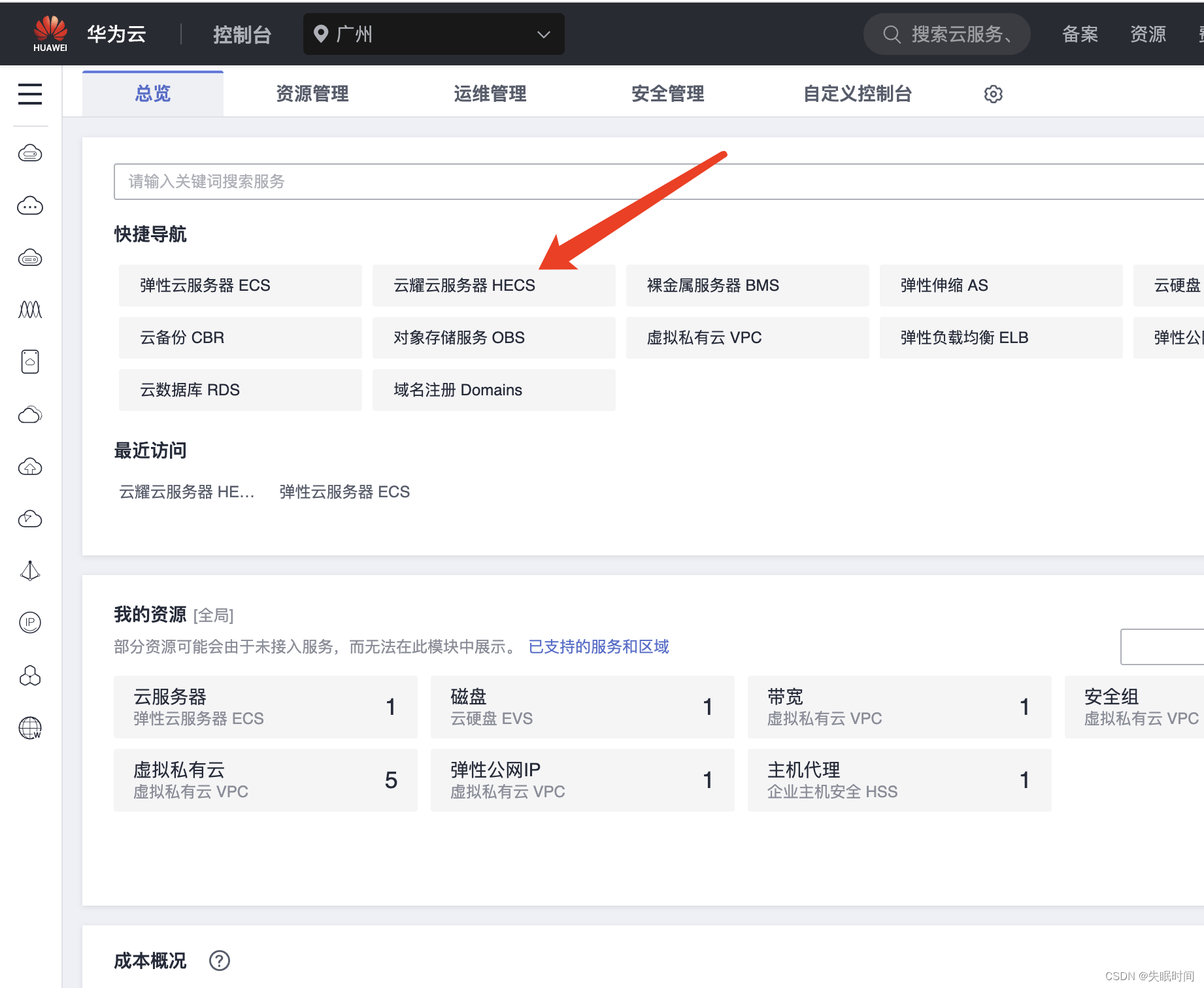Click the ECS cloud server sidebar icon
The height and width of the screenshot is (988, 1204).
click(30, 154)
